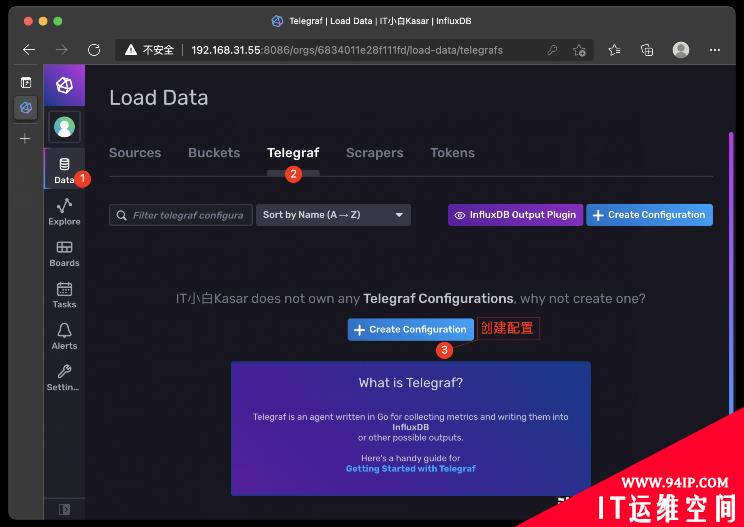Screen dimensions: 744x527
Task: Add this page to favorites star icon
Action: (579, 50)
